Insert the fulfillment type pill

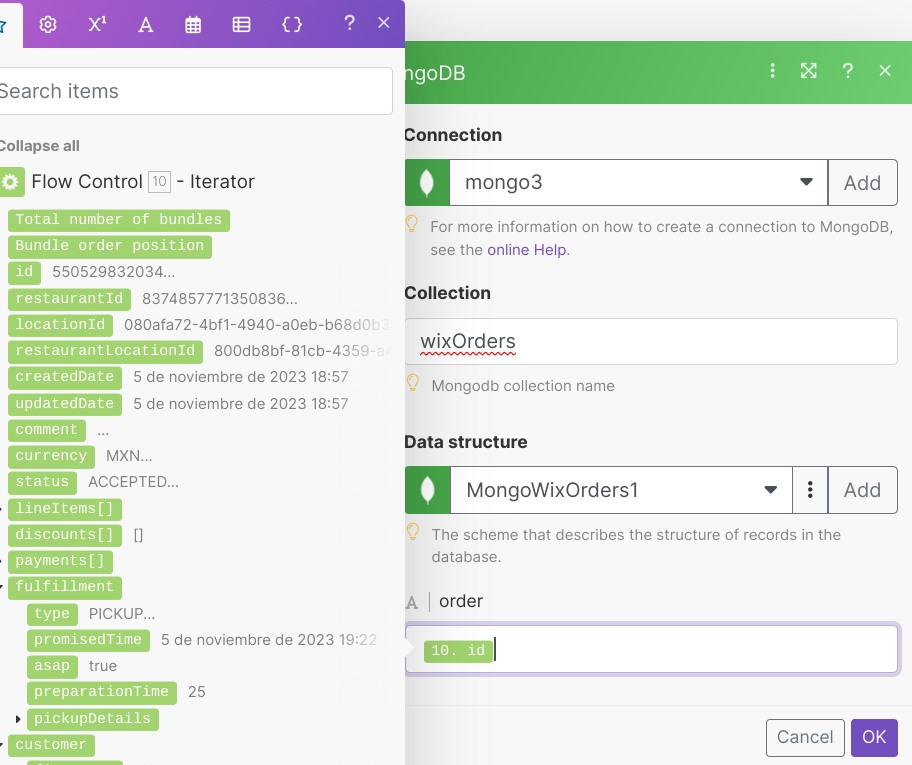pos(52,614)
